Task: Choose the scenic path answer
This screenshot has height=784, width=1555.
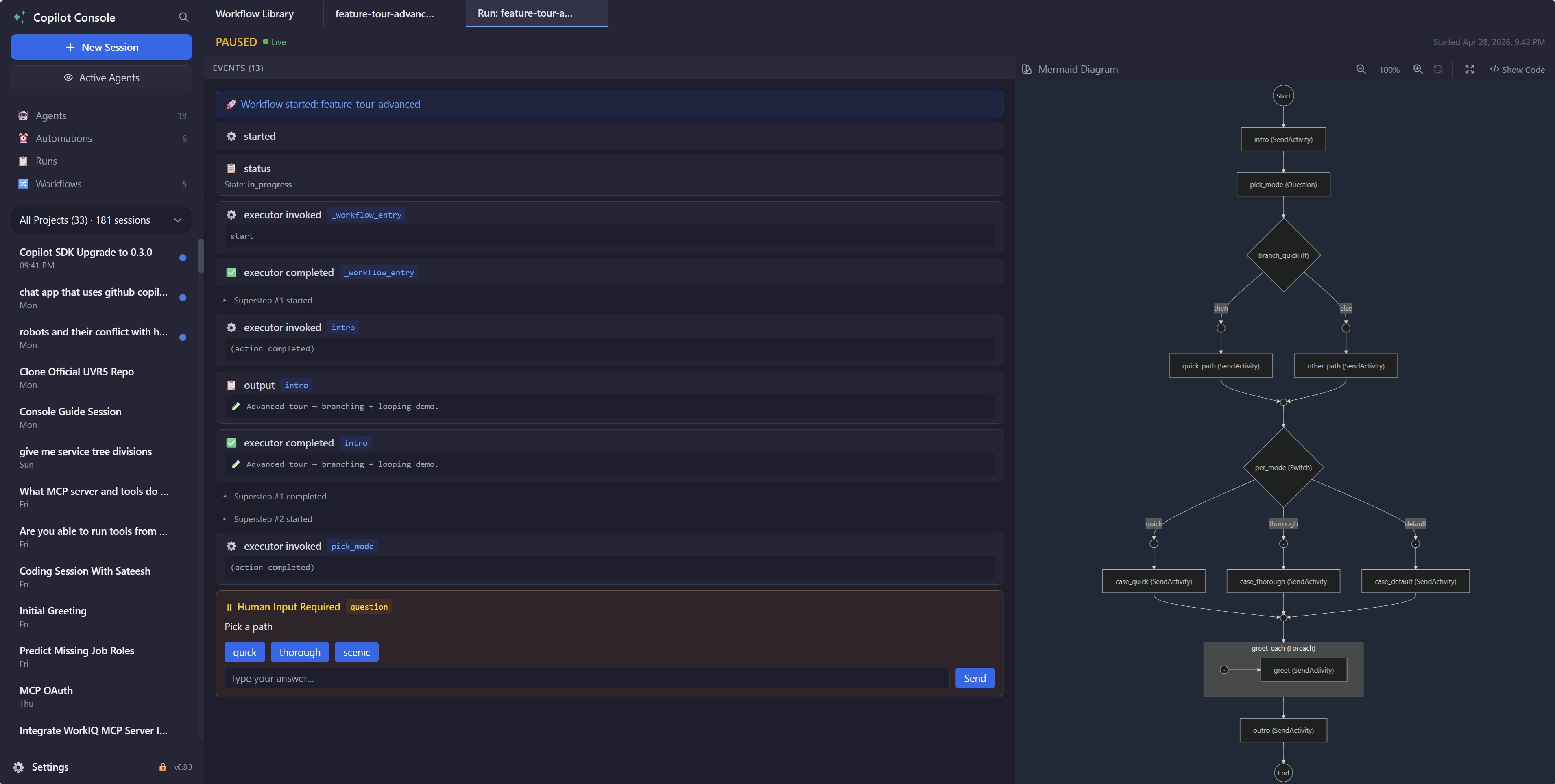Action: click(x=357, y=652)
